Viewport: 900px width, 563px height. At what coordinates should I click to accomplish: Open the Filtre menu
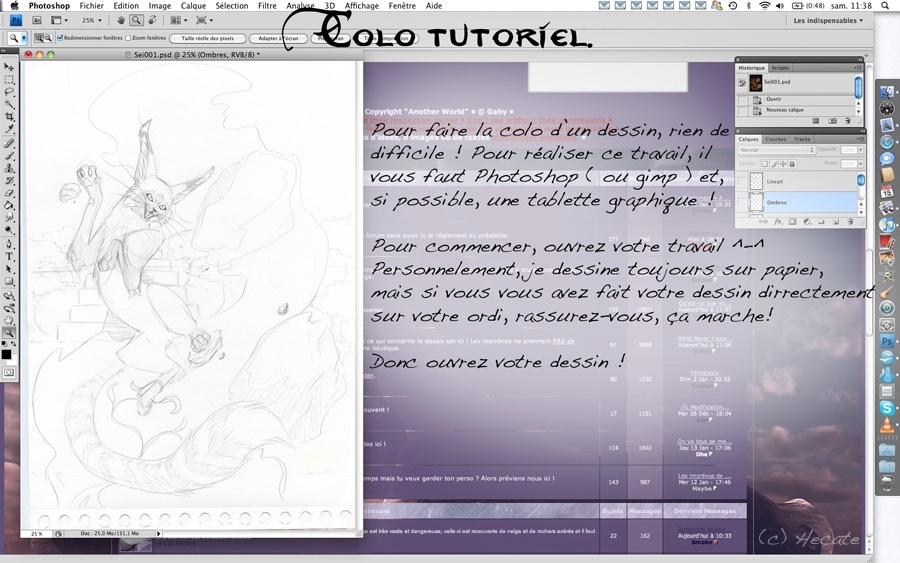267,6
